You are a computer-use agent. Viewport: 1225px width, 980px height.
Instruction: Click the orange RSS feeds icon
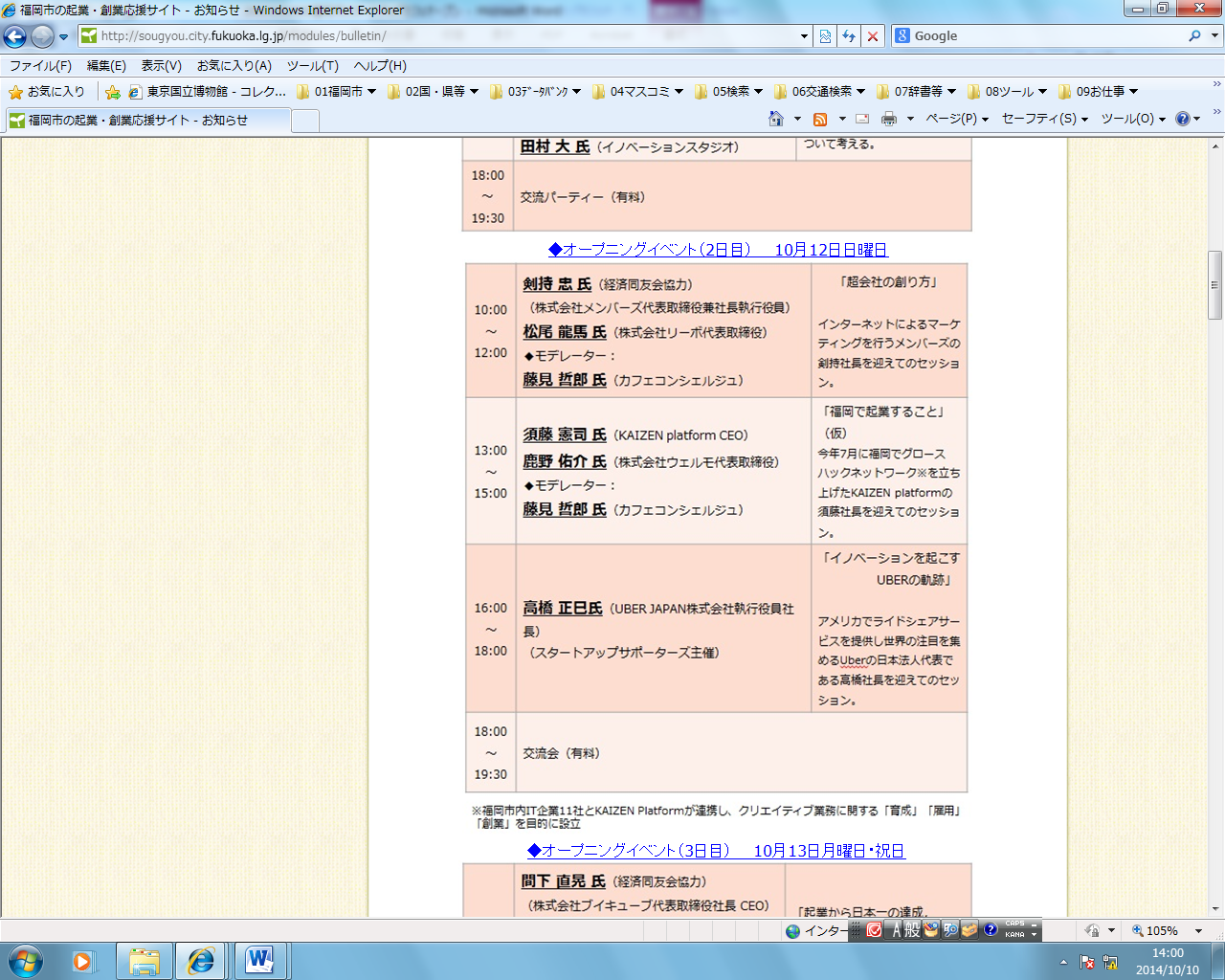820,119
